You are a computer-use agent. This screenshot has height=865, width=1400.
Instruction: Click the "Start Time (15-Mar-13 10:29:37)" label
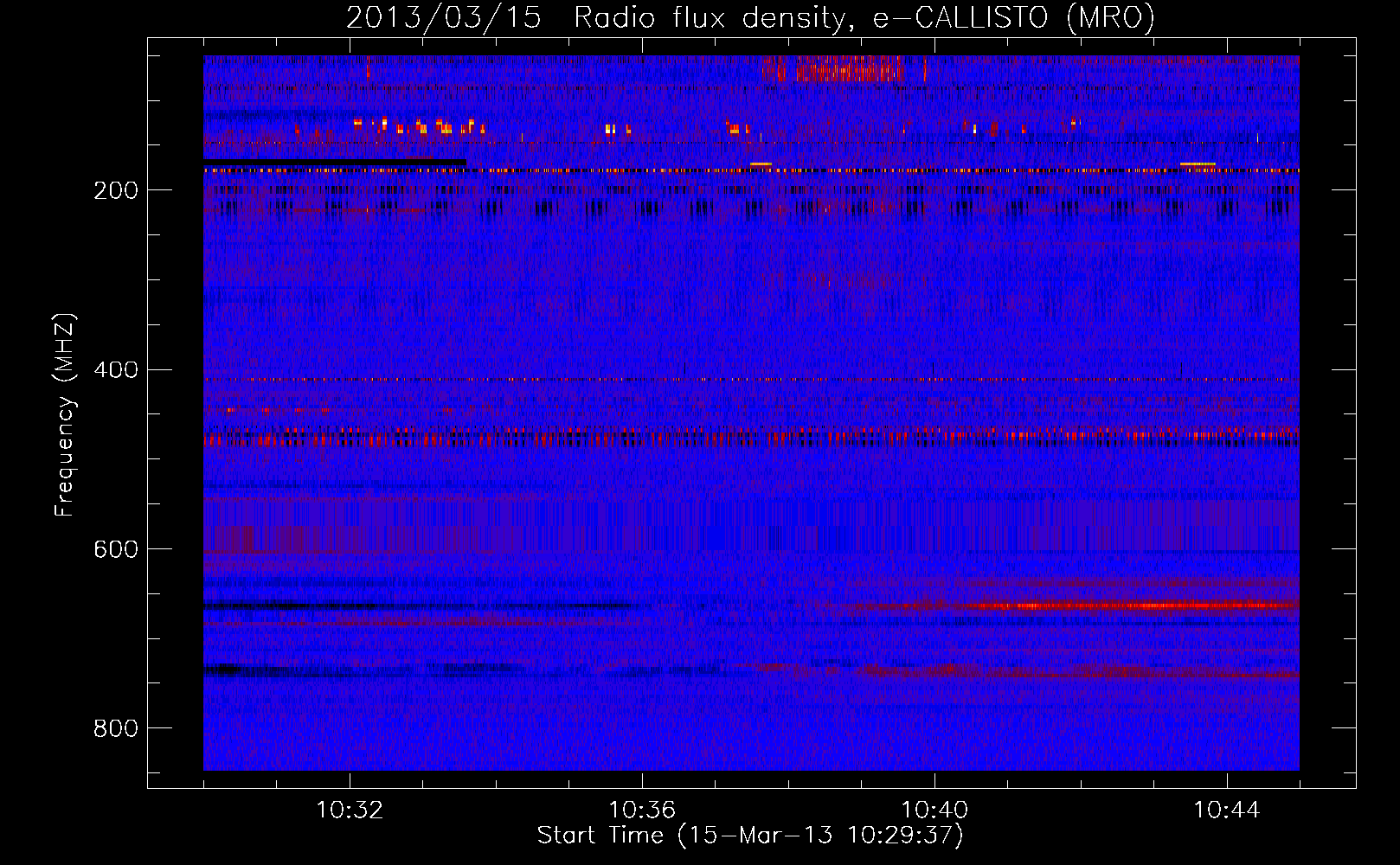(x=750, y=836)
